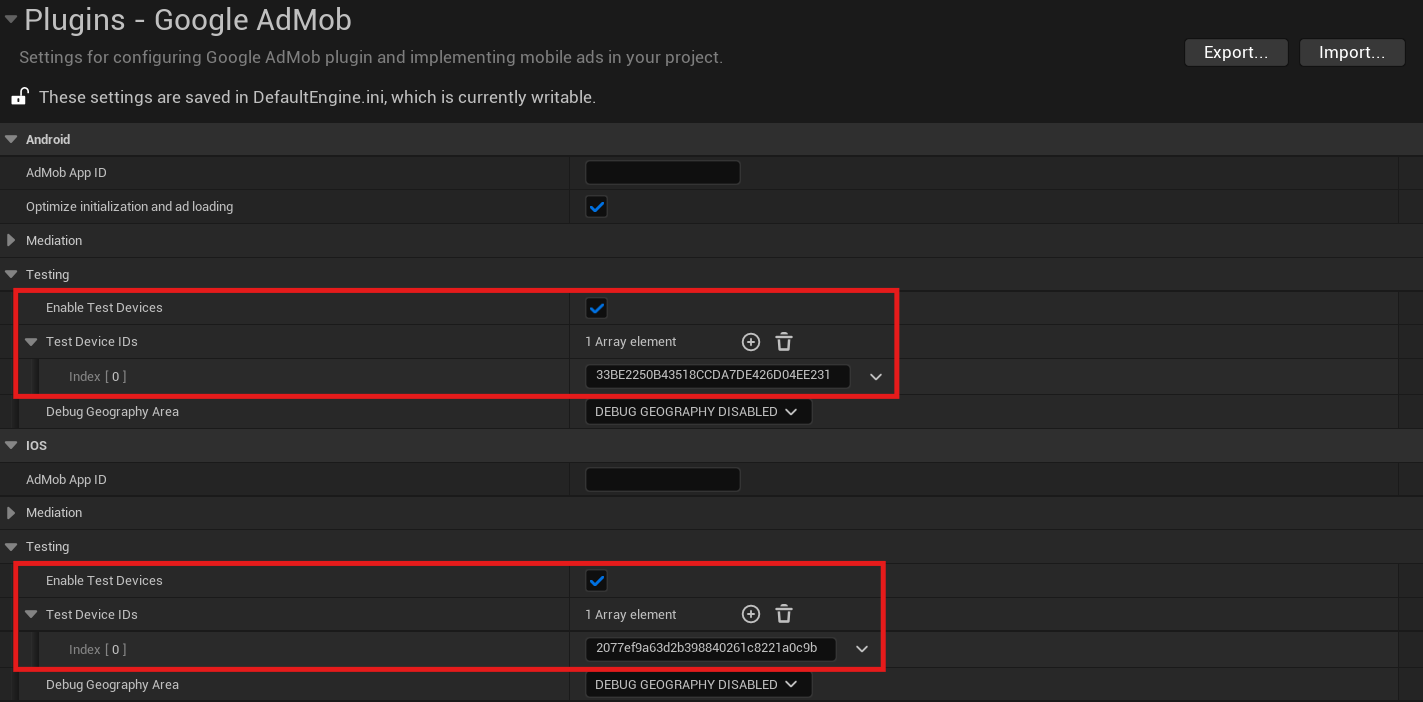Delete all Android Test Device IDs elements
Screen dimensions: 1423x702
pyautogui.click(x=784, y=342)
